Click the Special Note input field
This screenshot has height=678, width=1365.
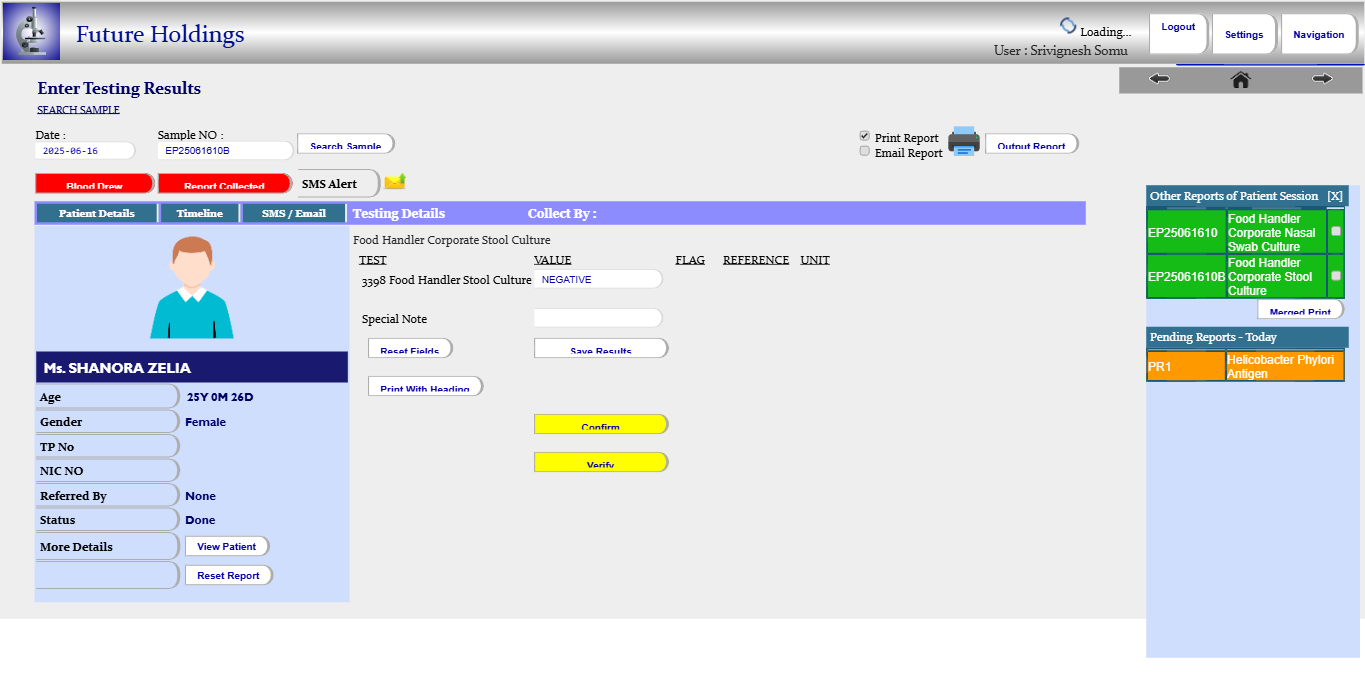[598, 318]
